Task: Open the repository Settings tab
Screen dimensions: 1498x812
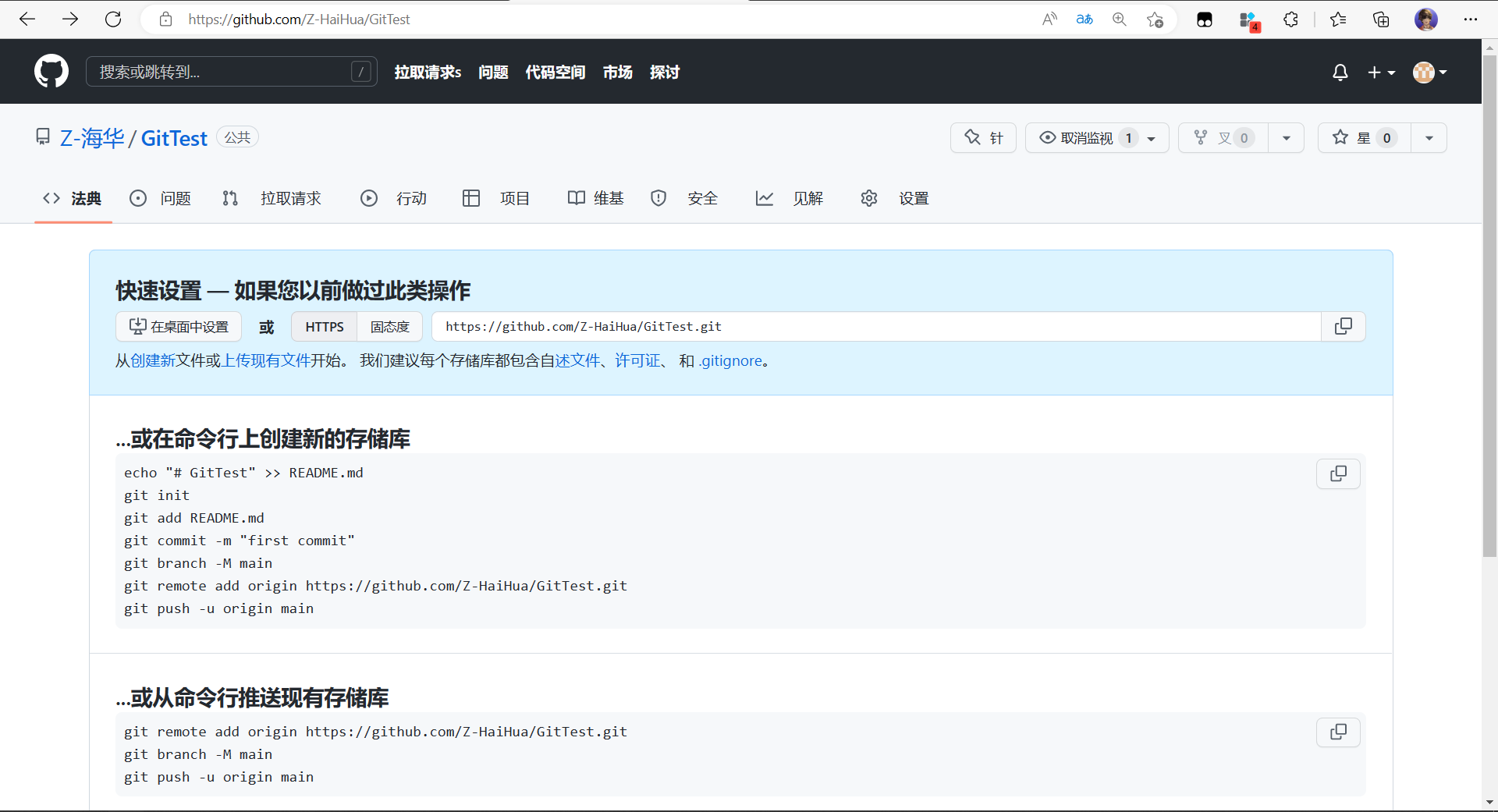Action: pos(895,199)
